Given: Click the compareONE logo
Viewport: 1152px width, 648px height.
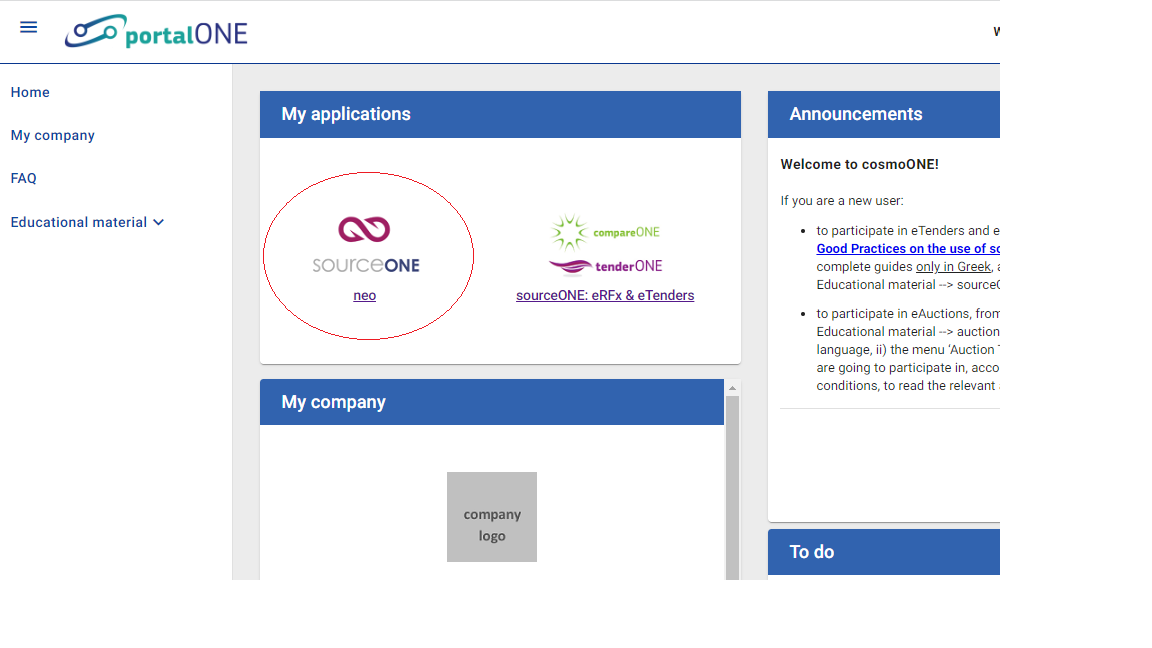Looking at the screenshot, I should click(x=605, y=232).
